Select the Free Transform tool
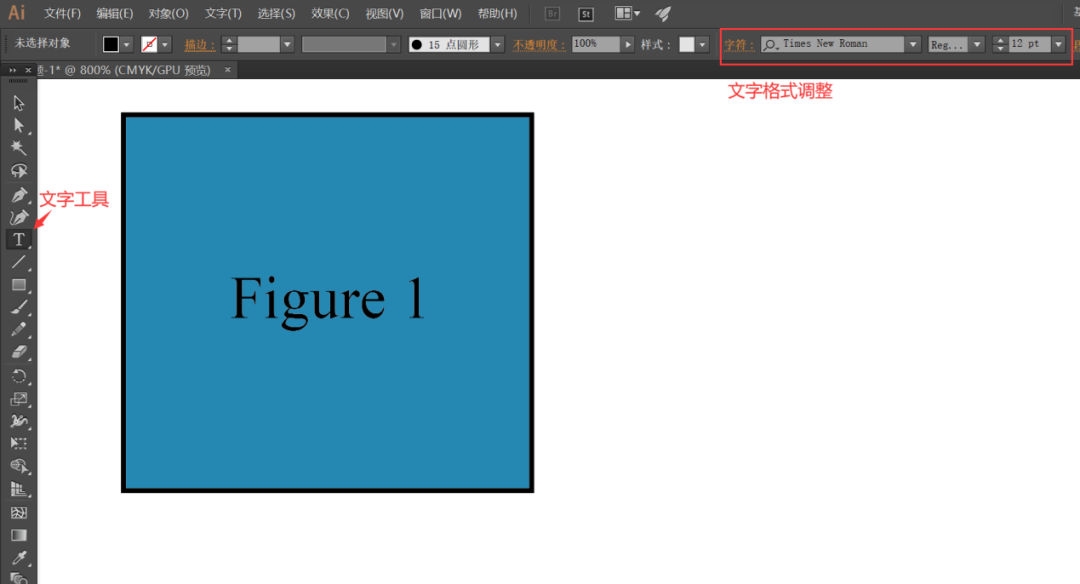The image size is (1080, 584). click(x=19, y=444)
